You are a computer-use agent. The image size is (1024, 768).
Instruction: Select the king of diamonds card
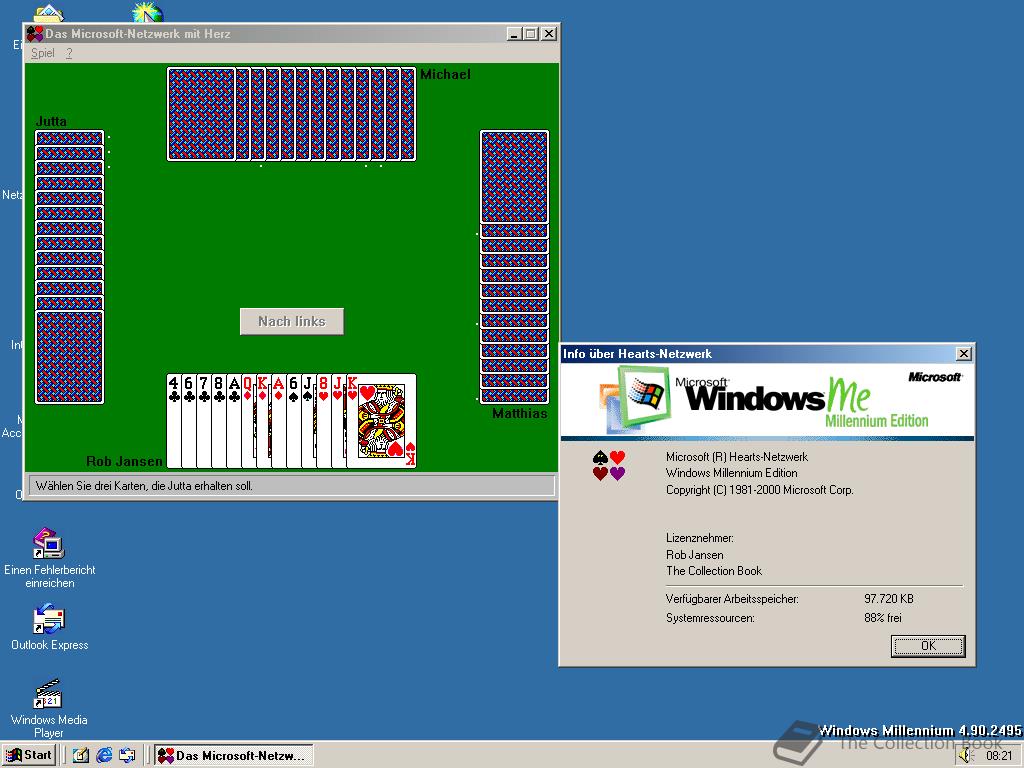pos(264,421)
